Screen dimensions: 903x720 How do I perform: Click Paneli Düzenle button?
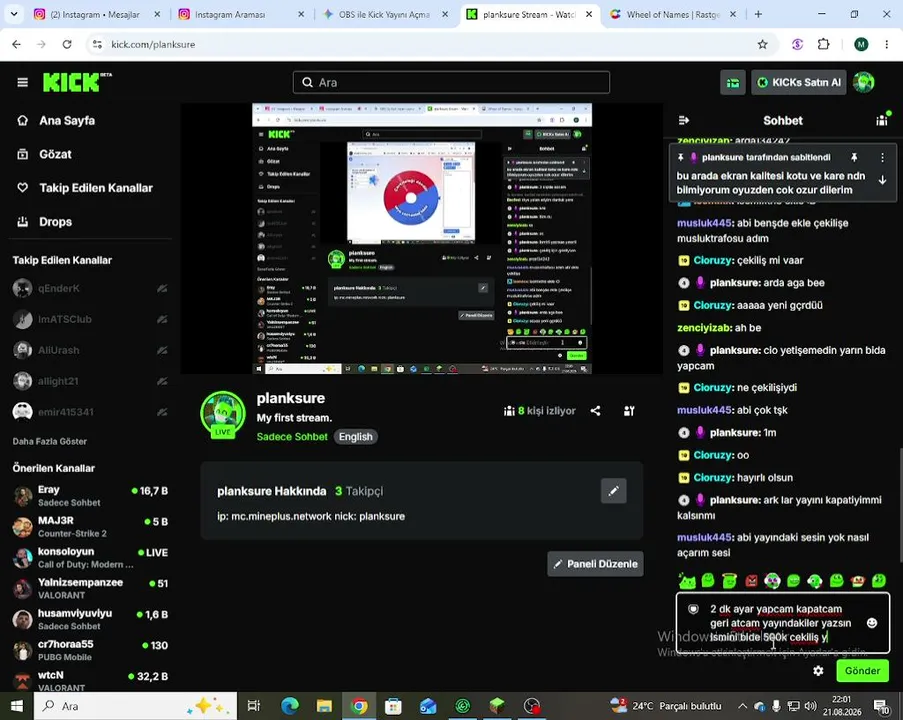pyautogui.click(x=595, y=564)
